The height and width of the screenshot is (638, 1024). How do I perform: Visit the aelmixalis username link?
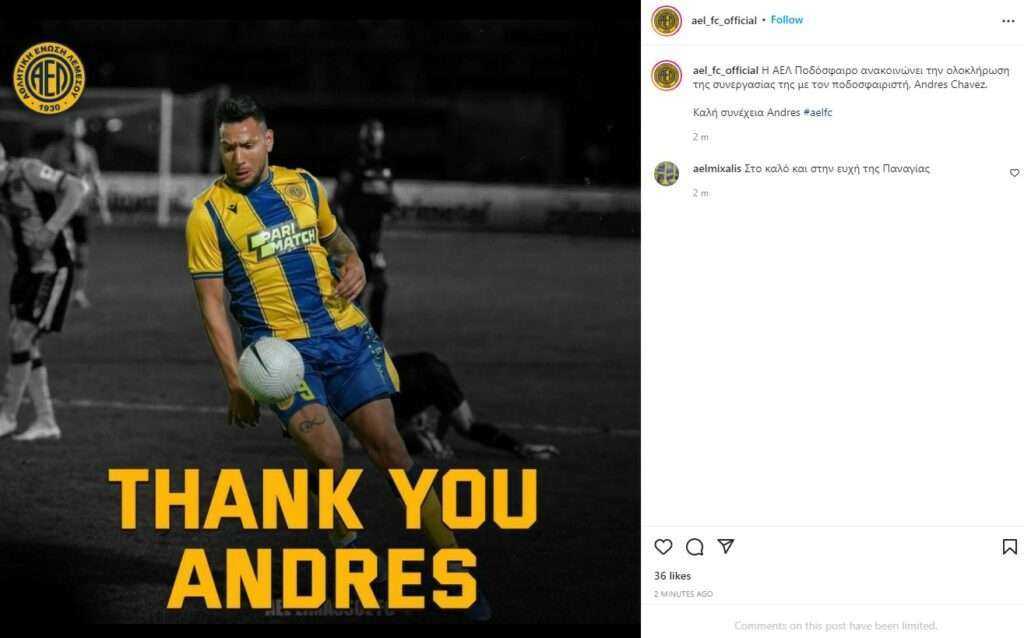[x=717, y=168]
